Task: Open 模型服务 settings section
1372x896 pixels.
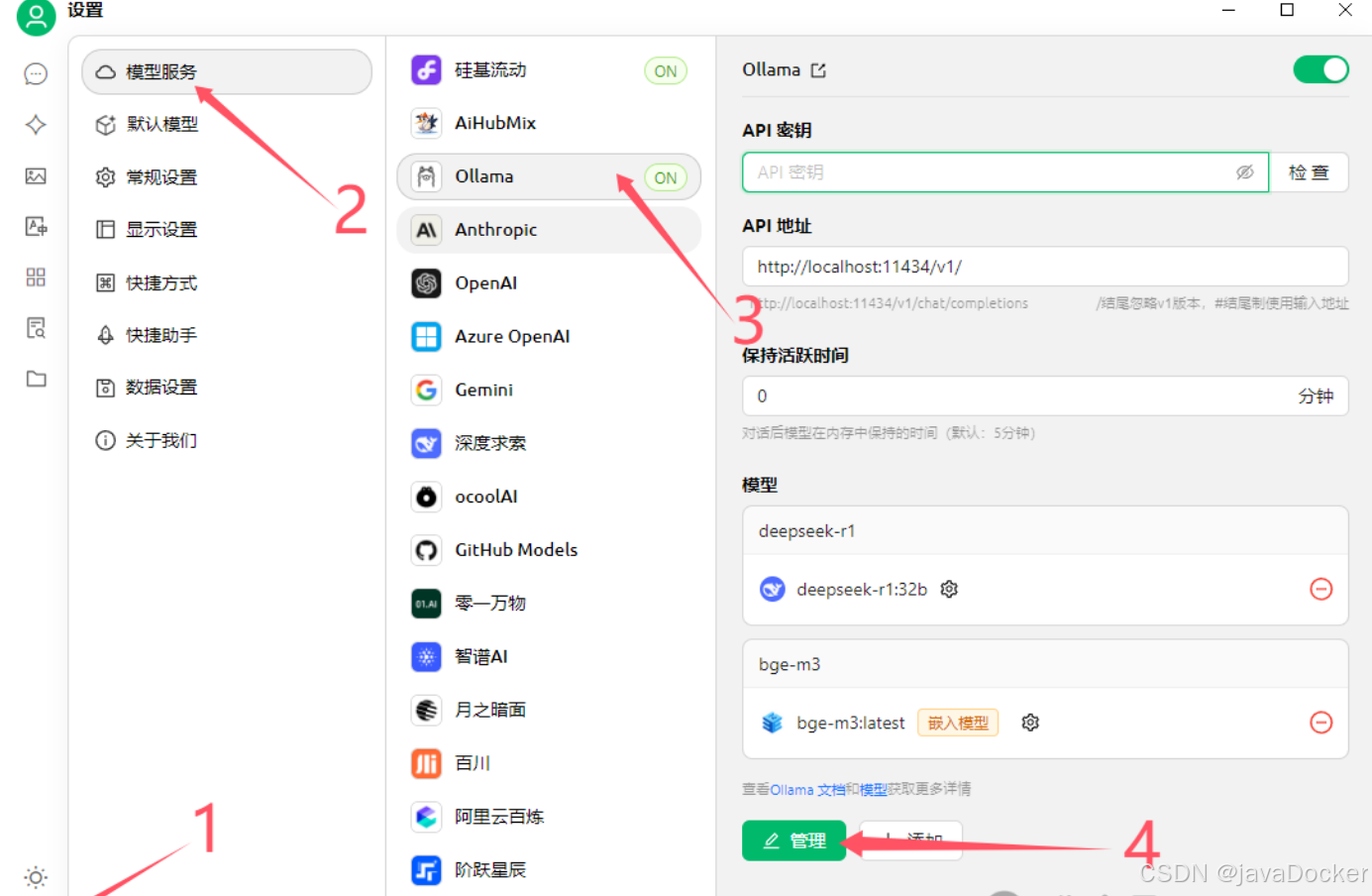Action: pos(227,72)
